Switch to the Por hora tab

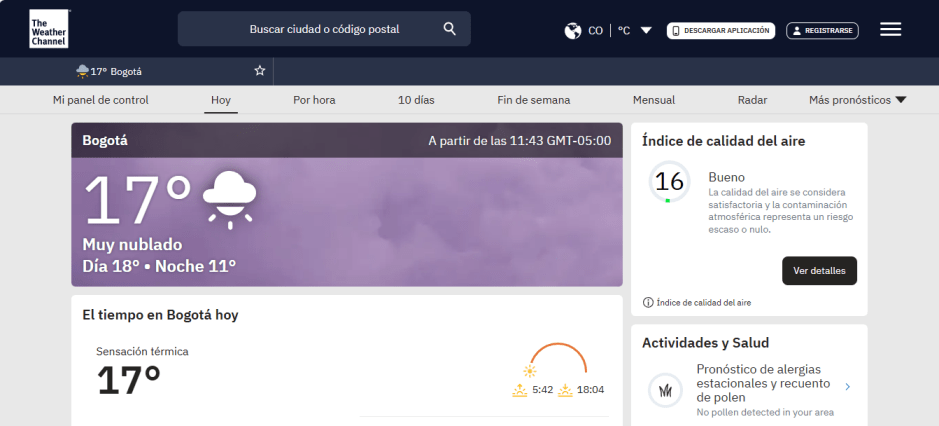pos(314,100)
